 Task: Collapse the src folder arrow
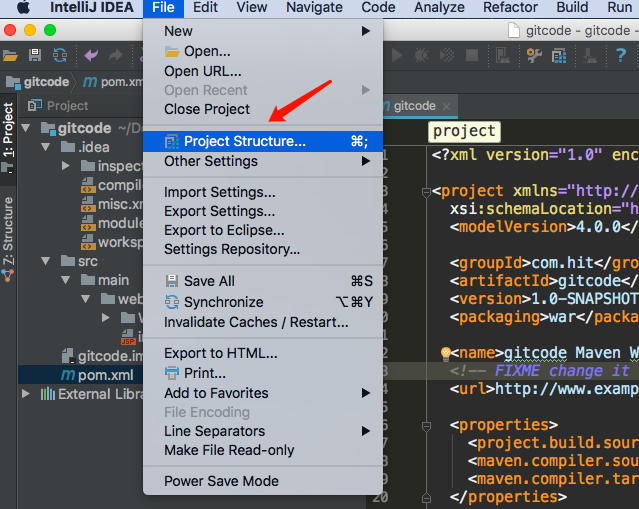click(46, 261)
